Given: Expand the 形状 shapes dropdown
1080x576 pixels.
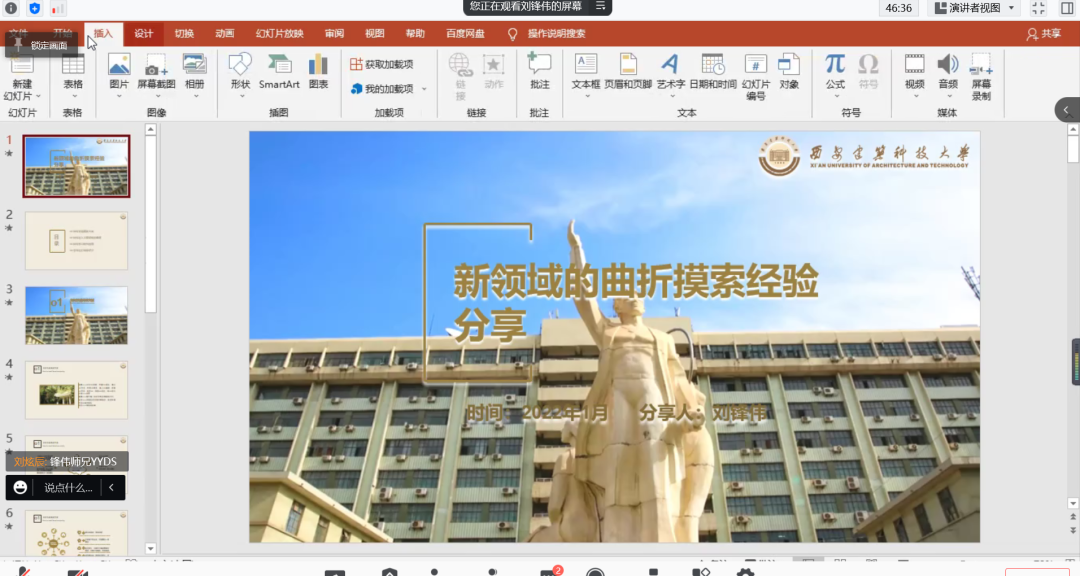Looking at the screenshot, I should coord(240,96).
